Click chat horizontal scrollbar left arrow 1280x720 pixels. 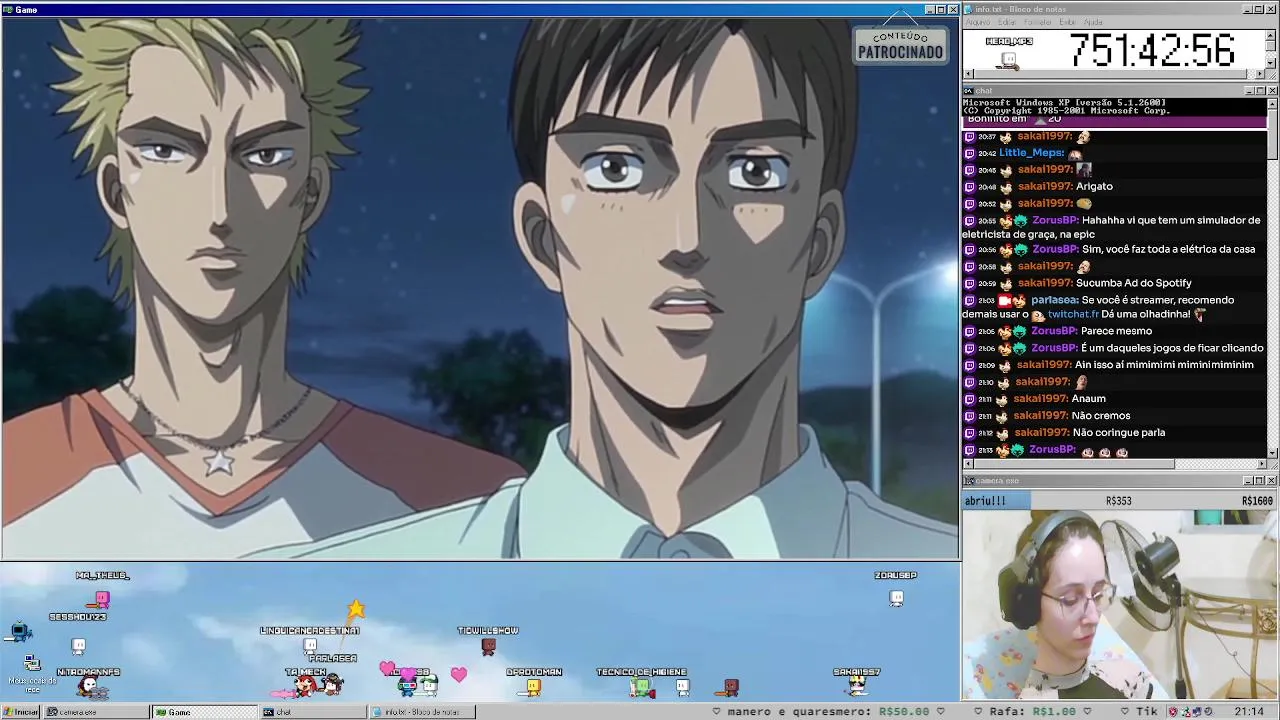(x=968, y=464)
